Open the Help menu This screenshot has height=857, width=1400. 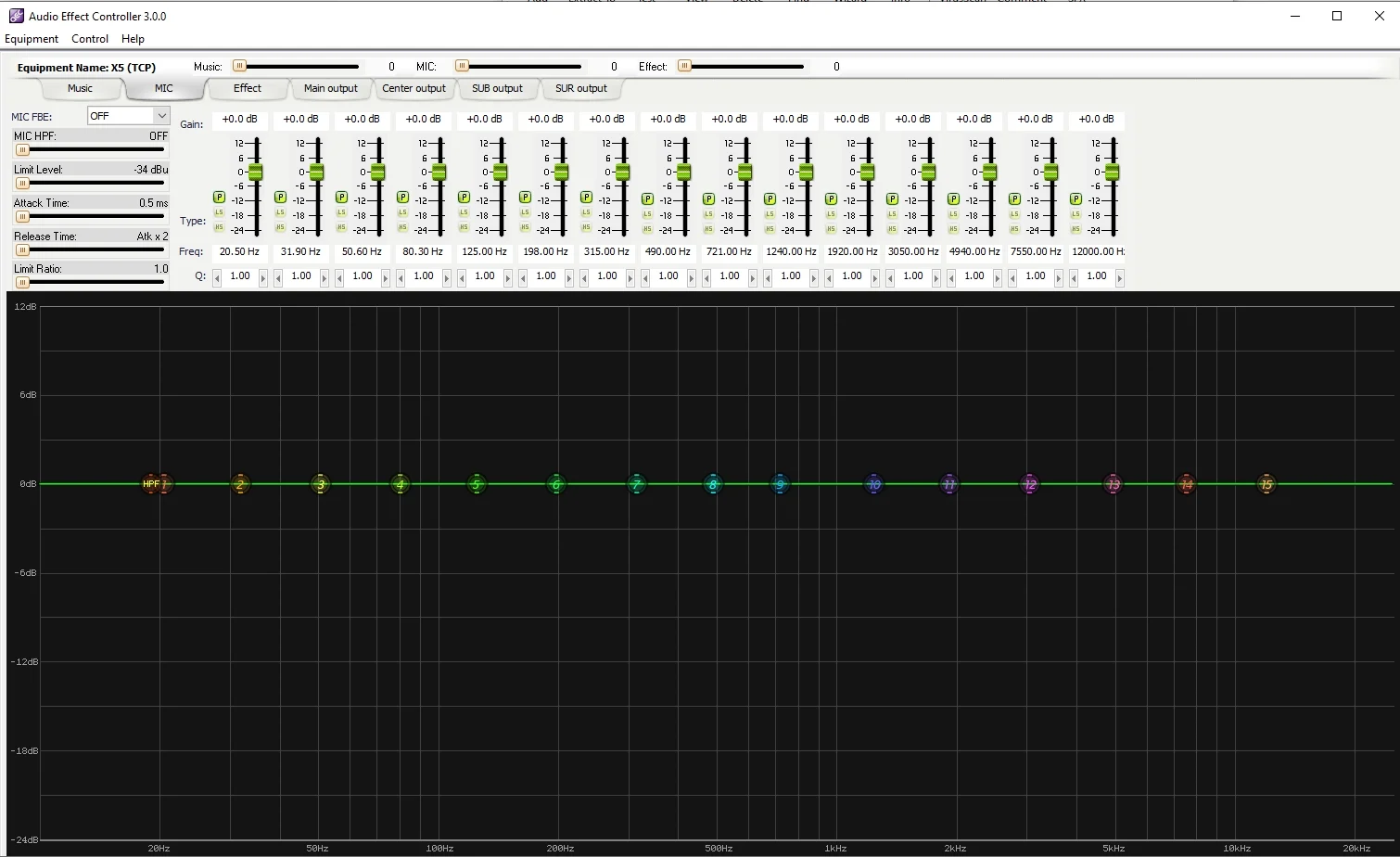tap(133, 39)
